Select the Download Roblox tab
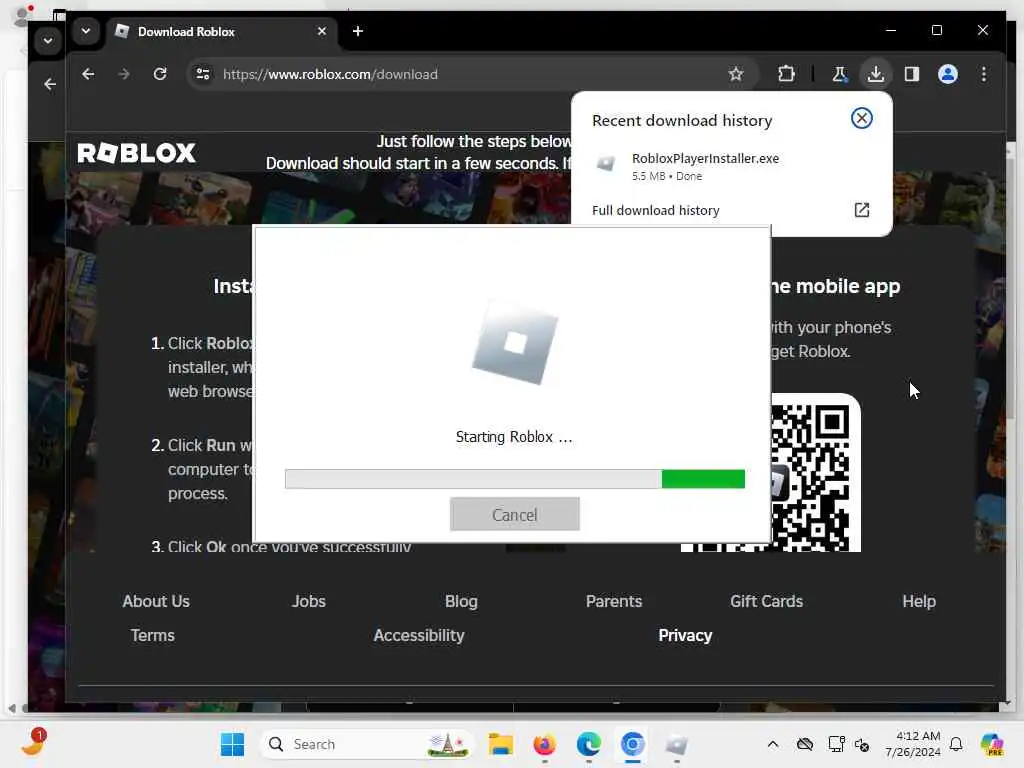Screen dimensions: 1024x768 [x=220, y=31]
